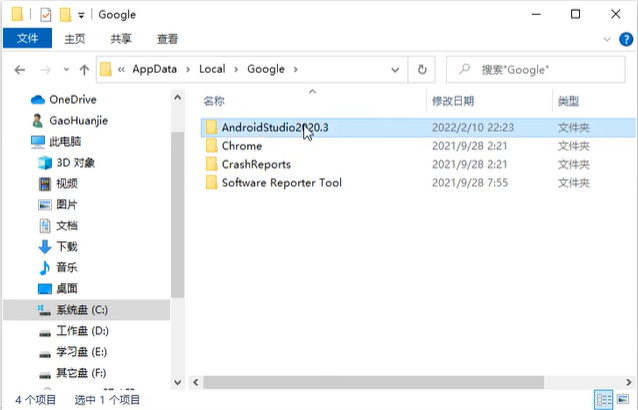
Task: Click Local in the address path
Action: (x=212, y=69)
